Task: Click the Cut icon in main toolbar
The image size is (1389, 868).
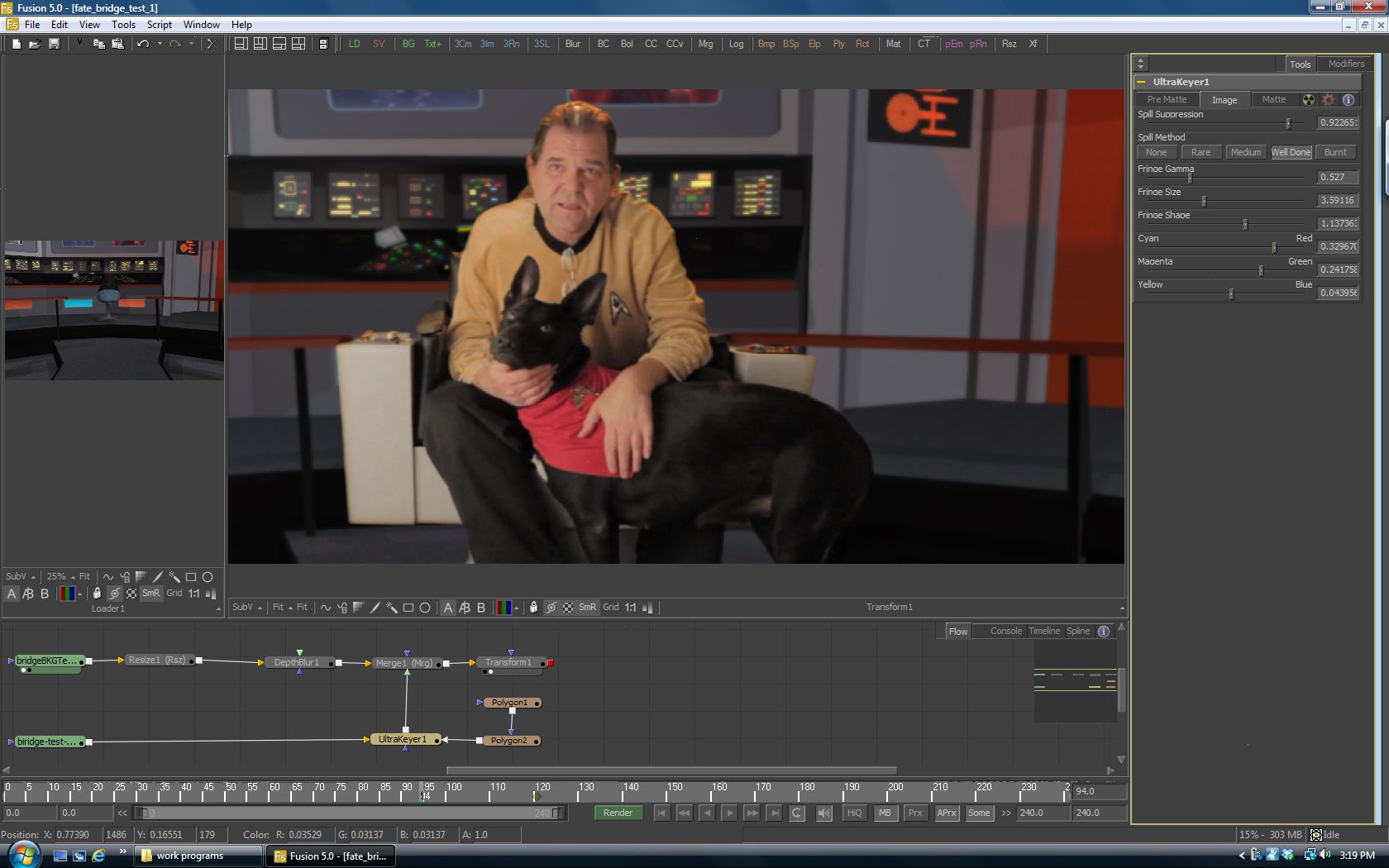Action: 79,44
